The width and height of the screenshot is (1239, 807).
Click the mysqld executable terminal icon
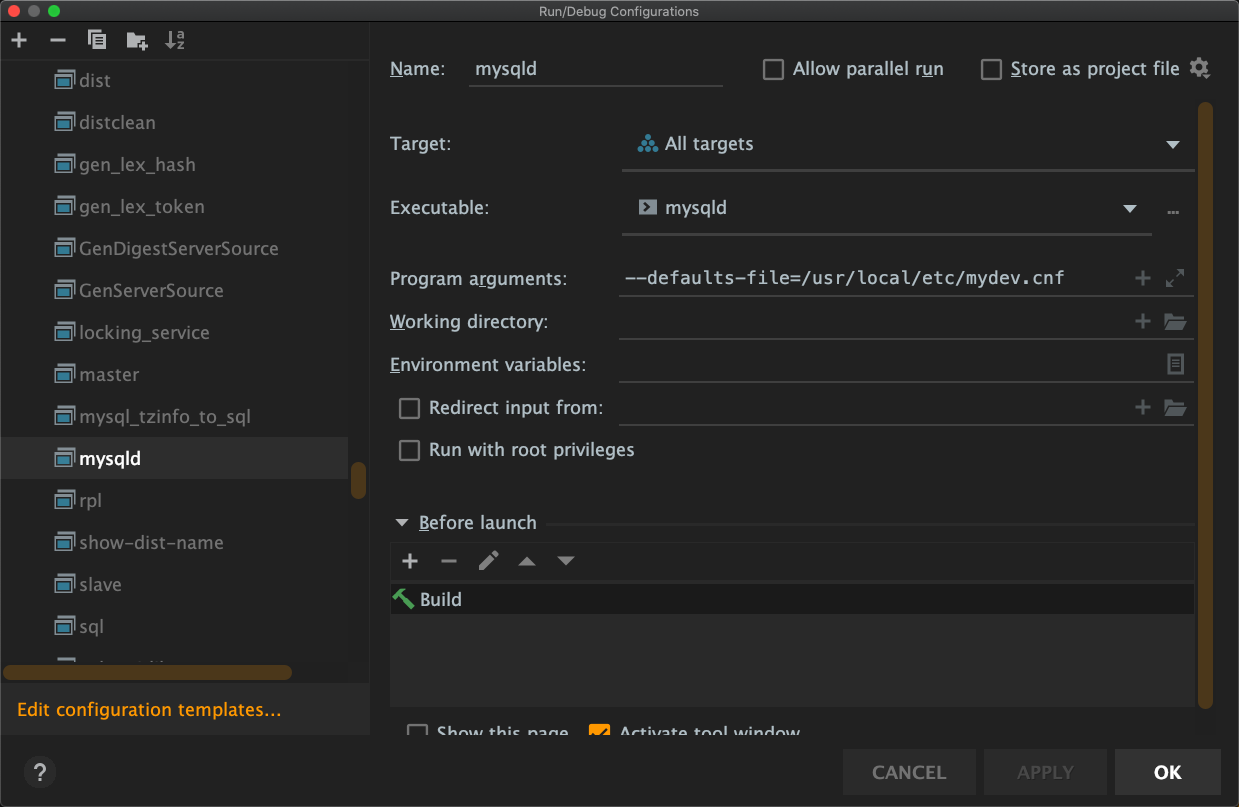tap(647, 208)
